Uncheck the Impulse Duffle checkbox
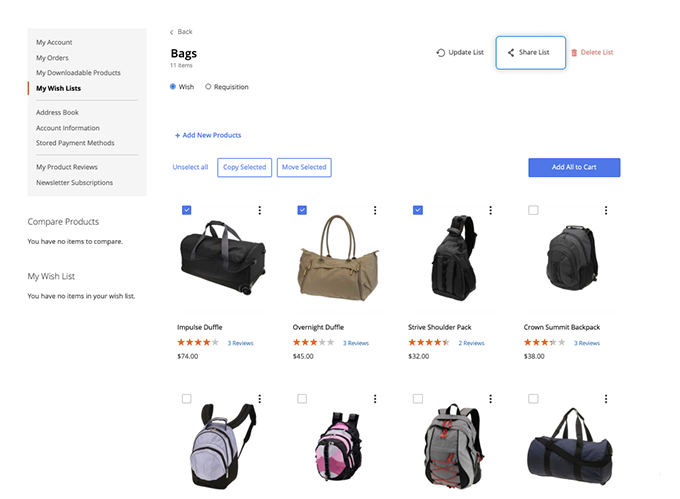Viewport: 680px width, 499px height. (187, 210)
